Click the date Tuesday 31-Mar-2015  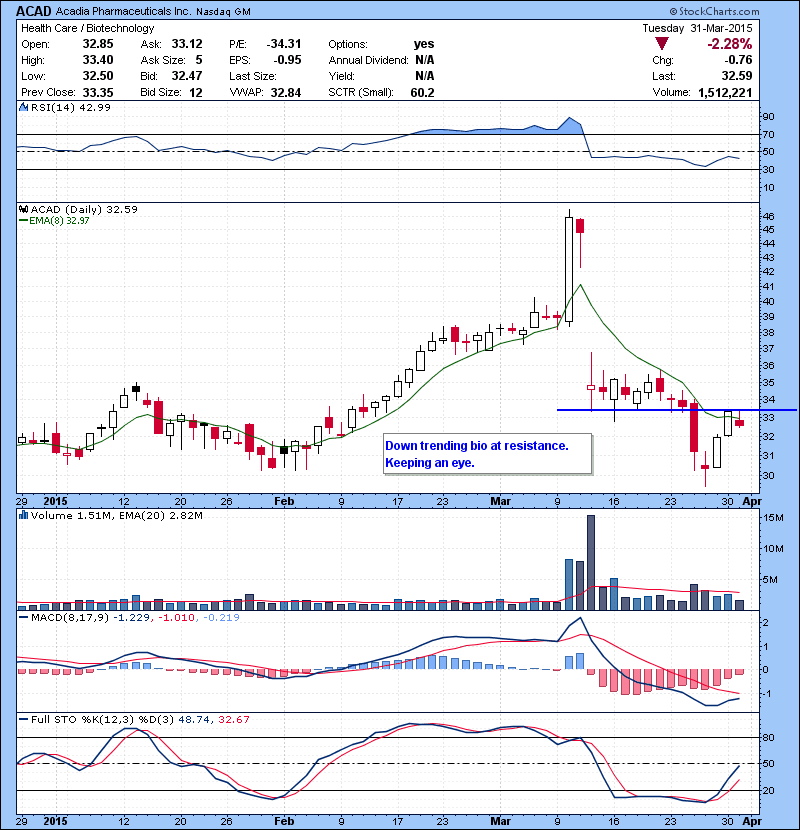coord(697,28)
